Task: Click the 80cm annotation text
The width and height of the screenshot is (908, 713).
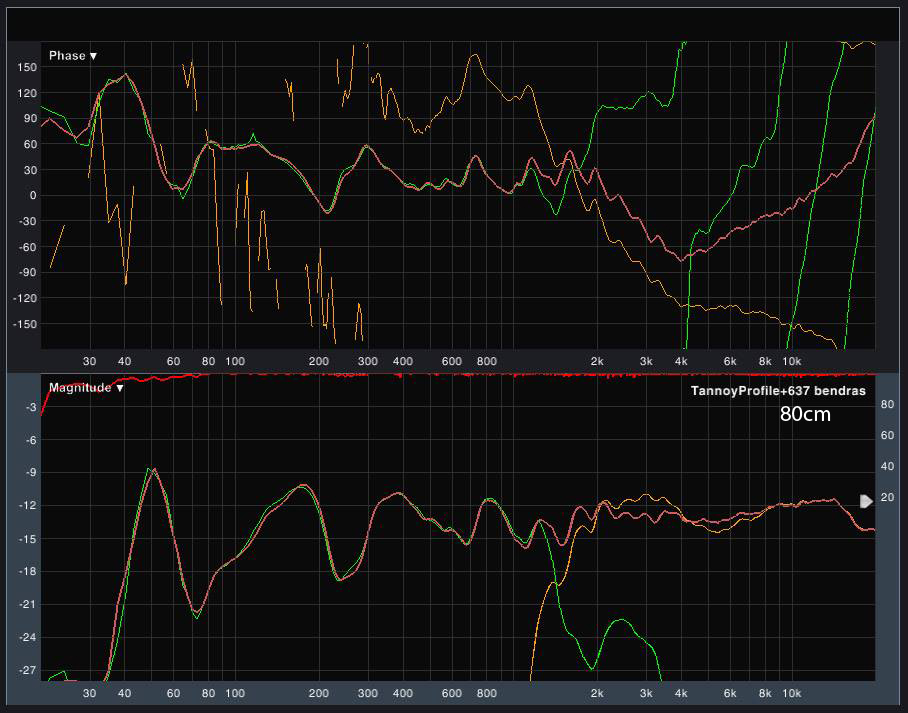Action: coord(805,414)
